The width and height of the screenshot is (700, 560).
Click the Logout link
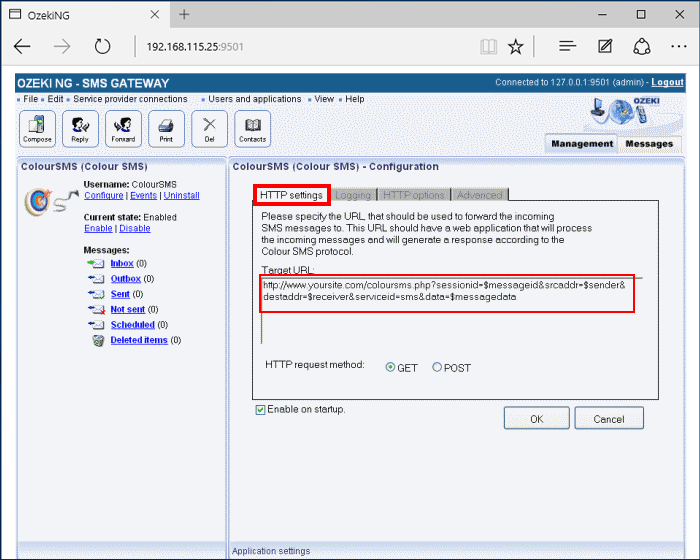coord(667,82)
